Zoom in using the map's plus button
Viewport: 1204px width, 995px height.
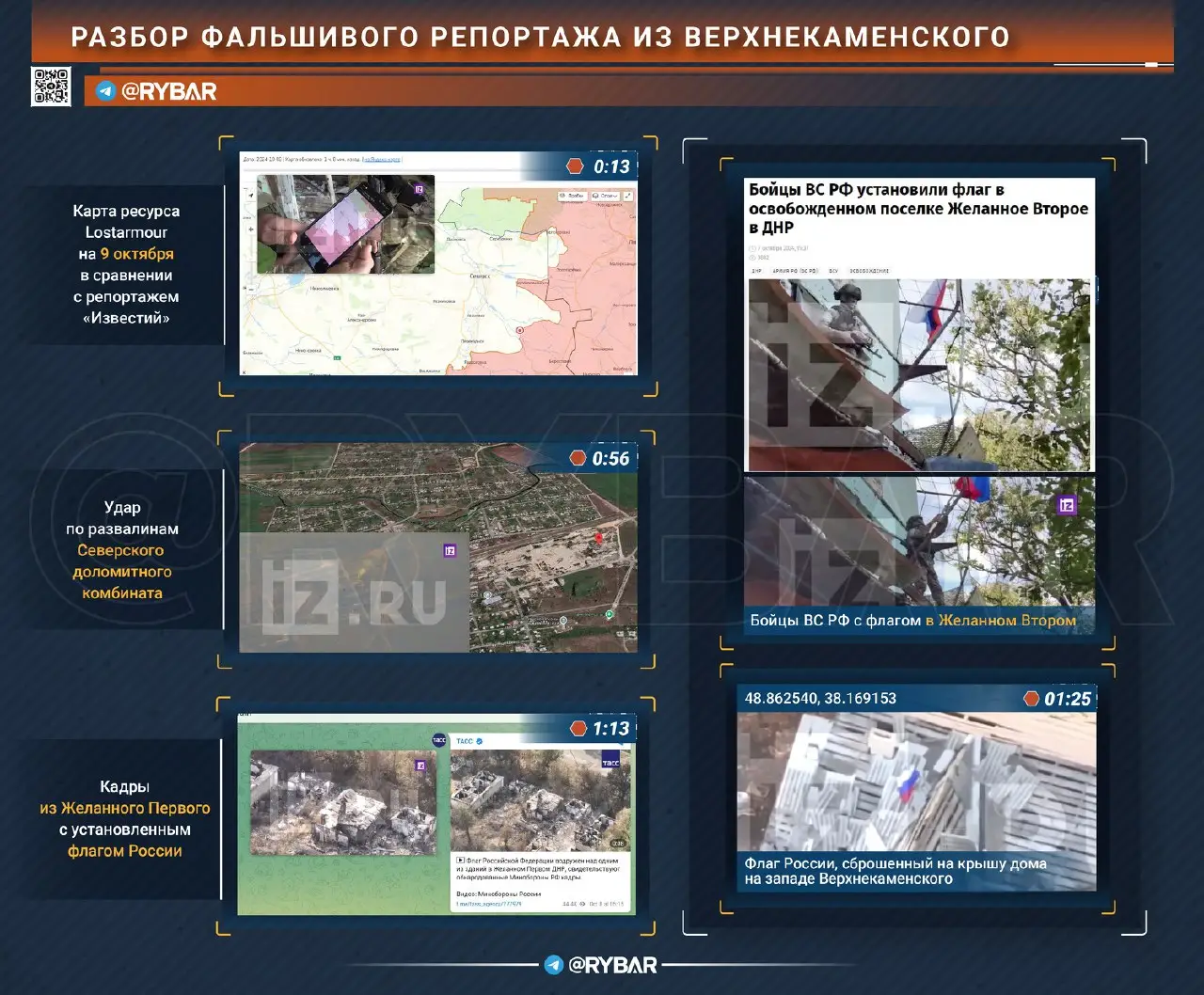point(250,227)
